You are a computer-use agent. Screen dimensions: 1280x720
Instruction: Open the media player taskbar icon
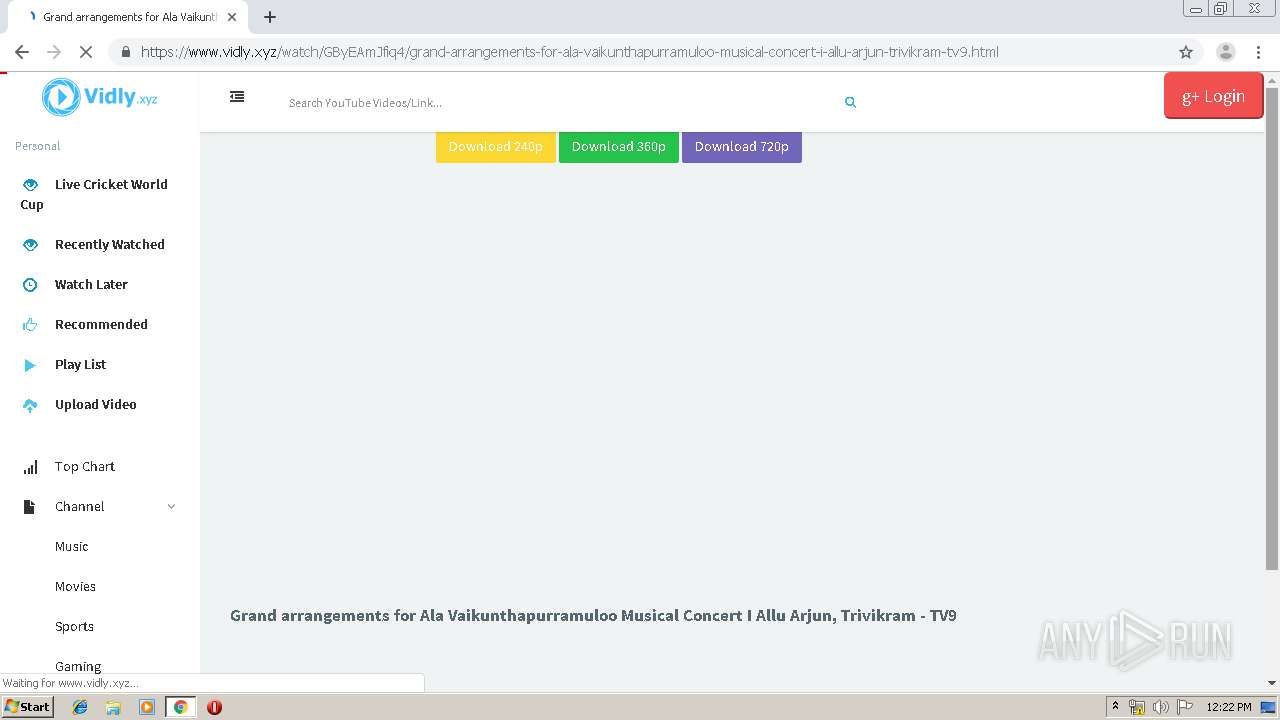pos(147,707)
